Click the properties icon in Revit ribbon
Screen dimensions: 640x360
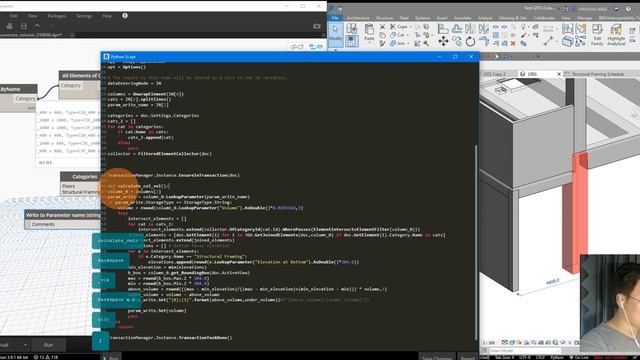pyautogui.click(x=351, y=28)
